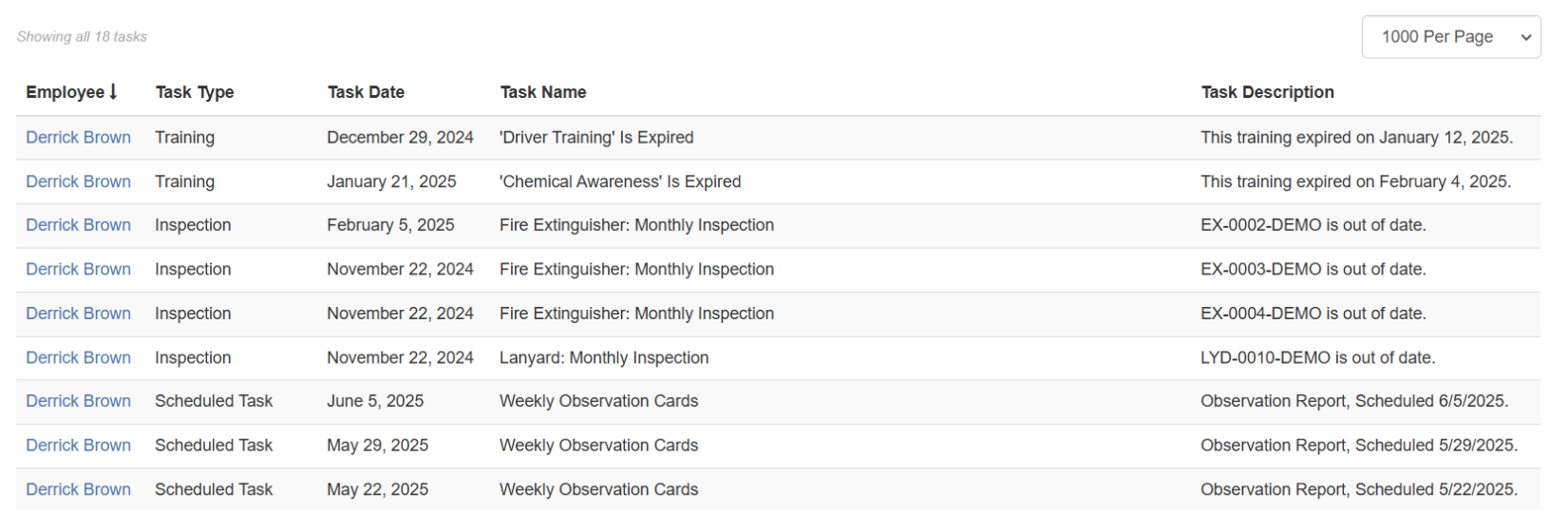Open the 1000 Per Page dropdown
This screenshot has height=514, width=1568.
point(1450,37)
